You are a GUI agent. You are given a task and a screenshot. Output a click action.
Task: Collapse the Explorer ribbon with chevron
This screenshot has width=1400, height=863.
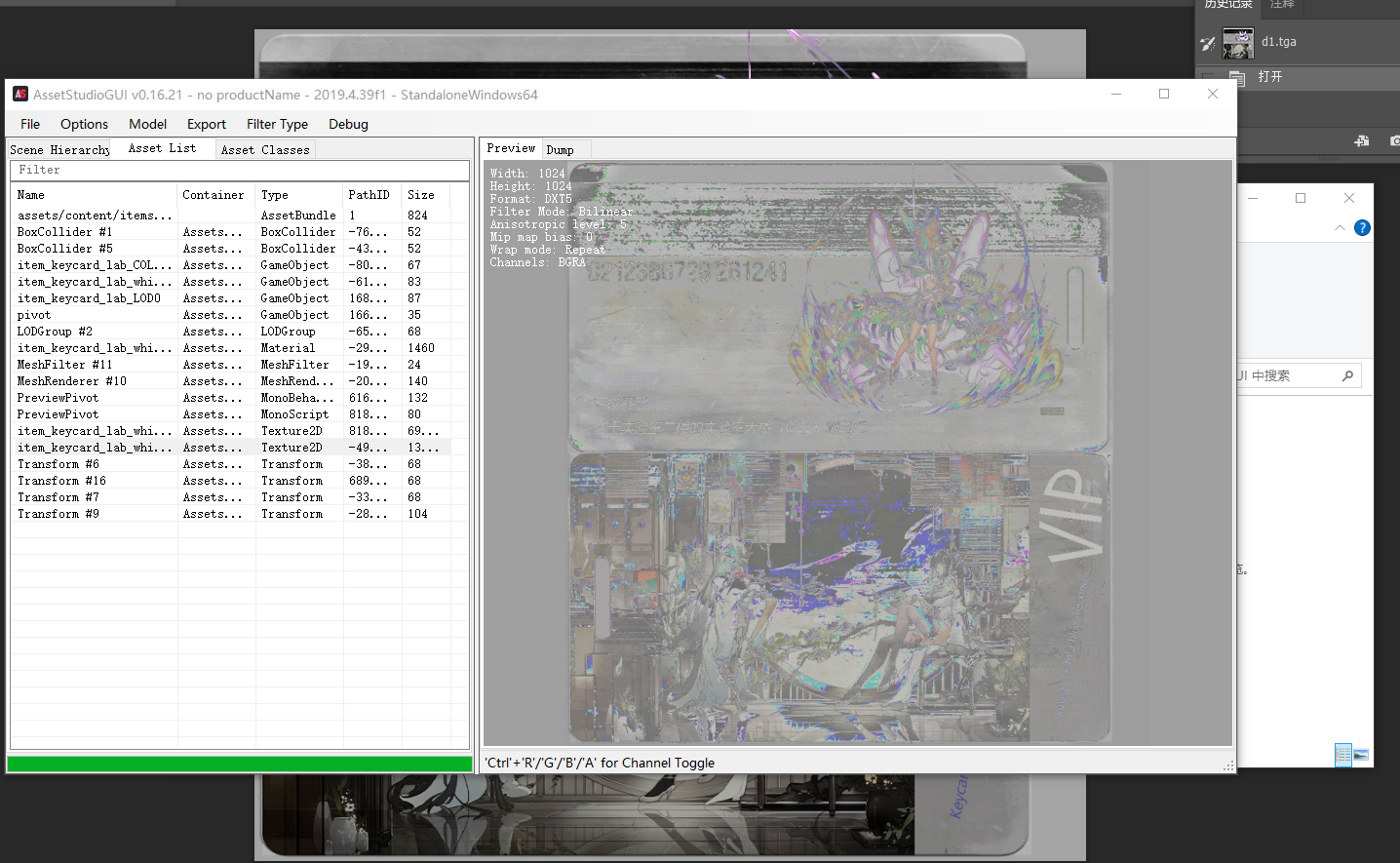tap(1340, 228)
